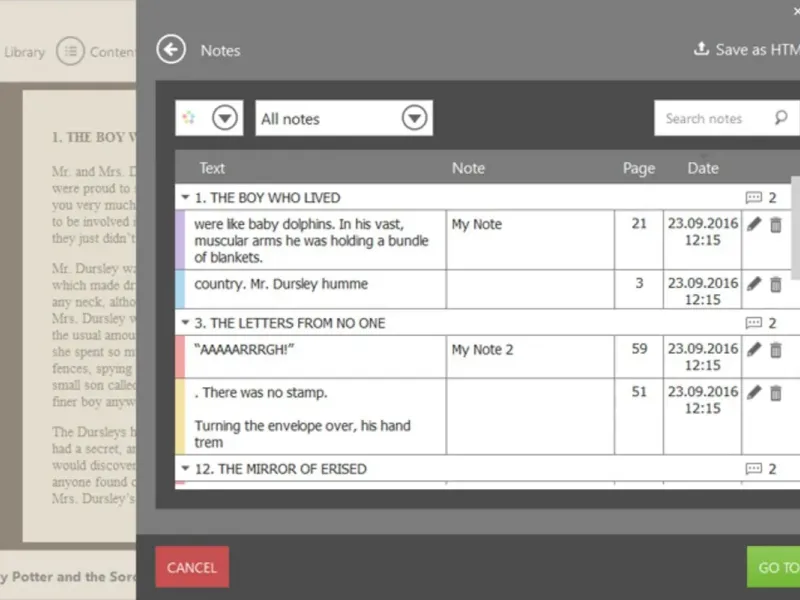Click Save as HTML text link
This screenshot has height=600, width=800.
click(757, 49)
